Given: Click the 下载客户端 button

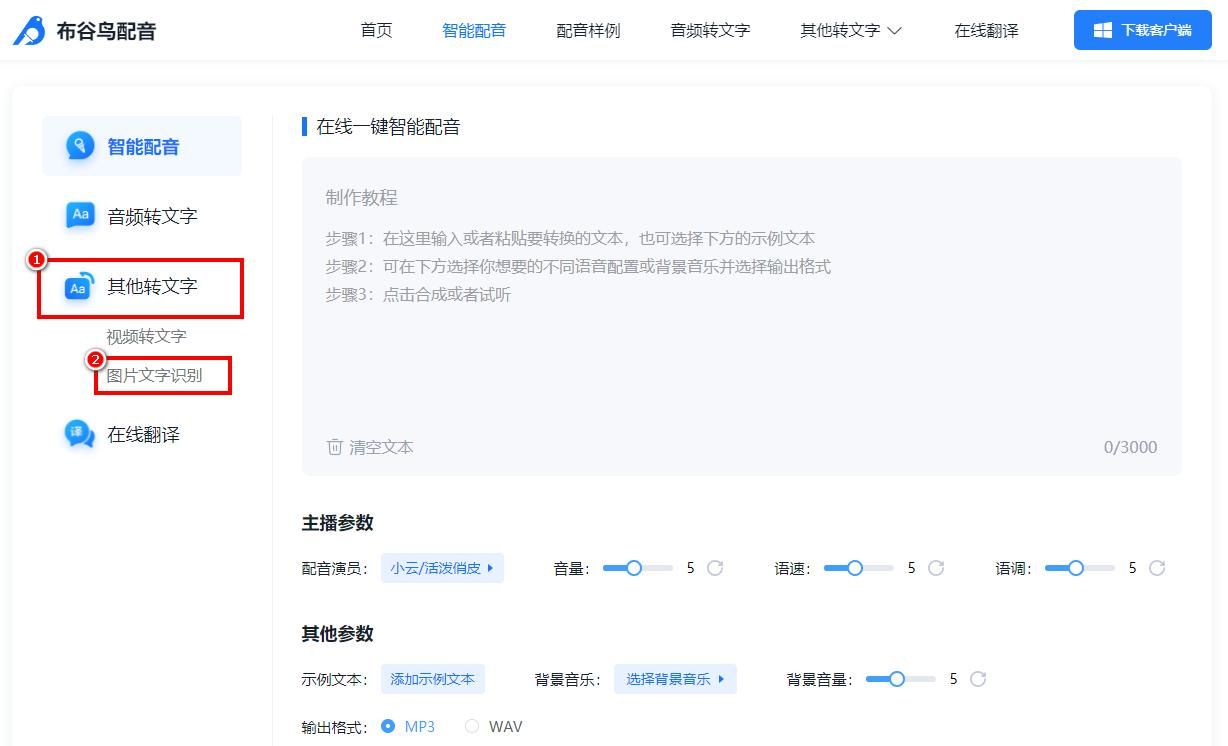Looking at the screenshot, I should coord(1142,30).
